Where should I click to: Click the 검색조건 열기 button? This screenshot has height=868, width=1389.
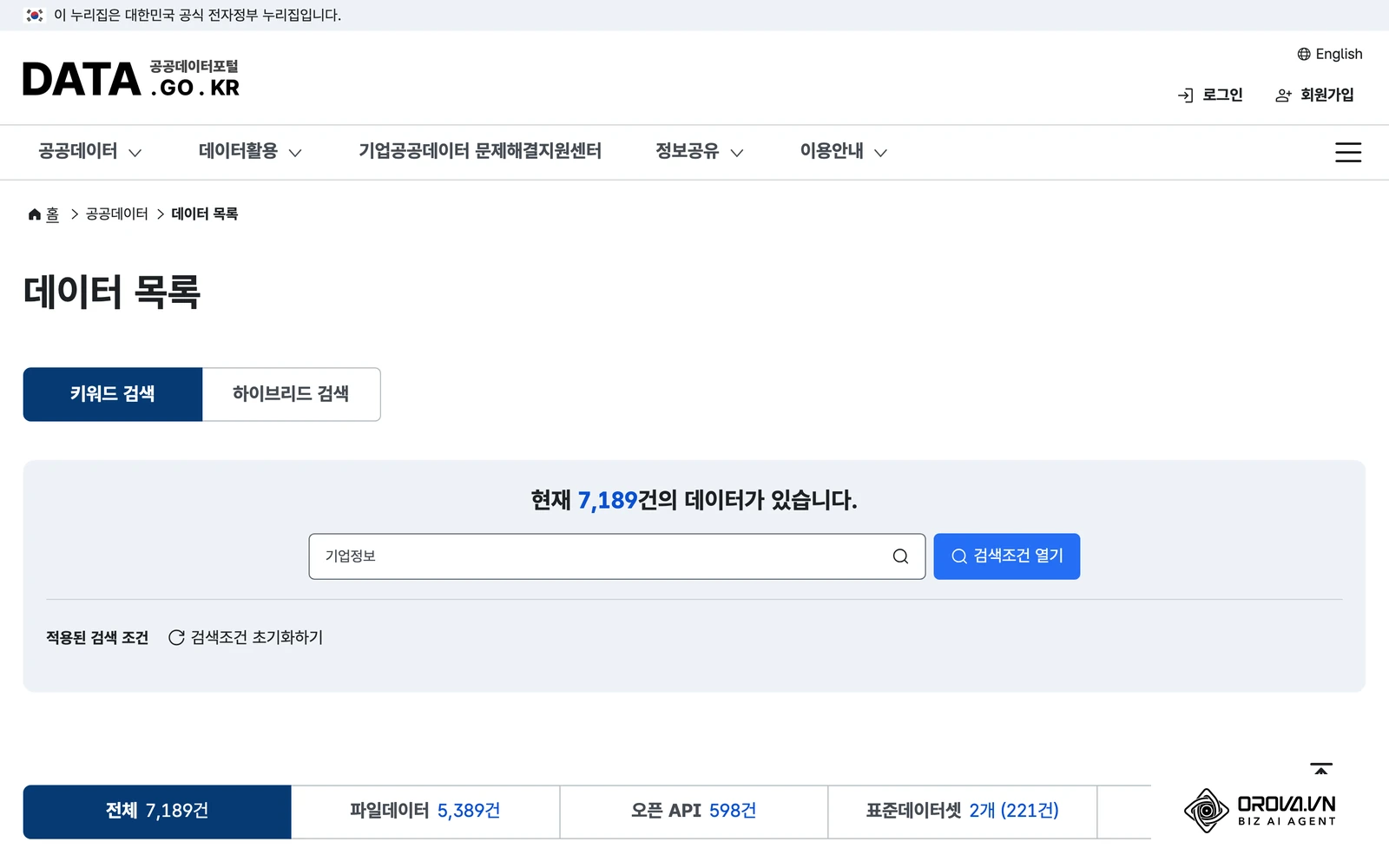pos(1007,556)
